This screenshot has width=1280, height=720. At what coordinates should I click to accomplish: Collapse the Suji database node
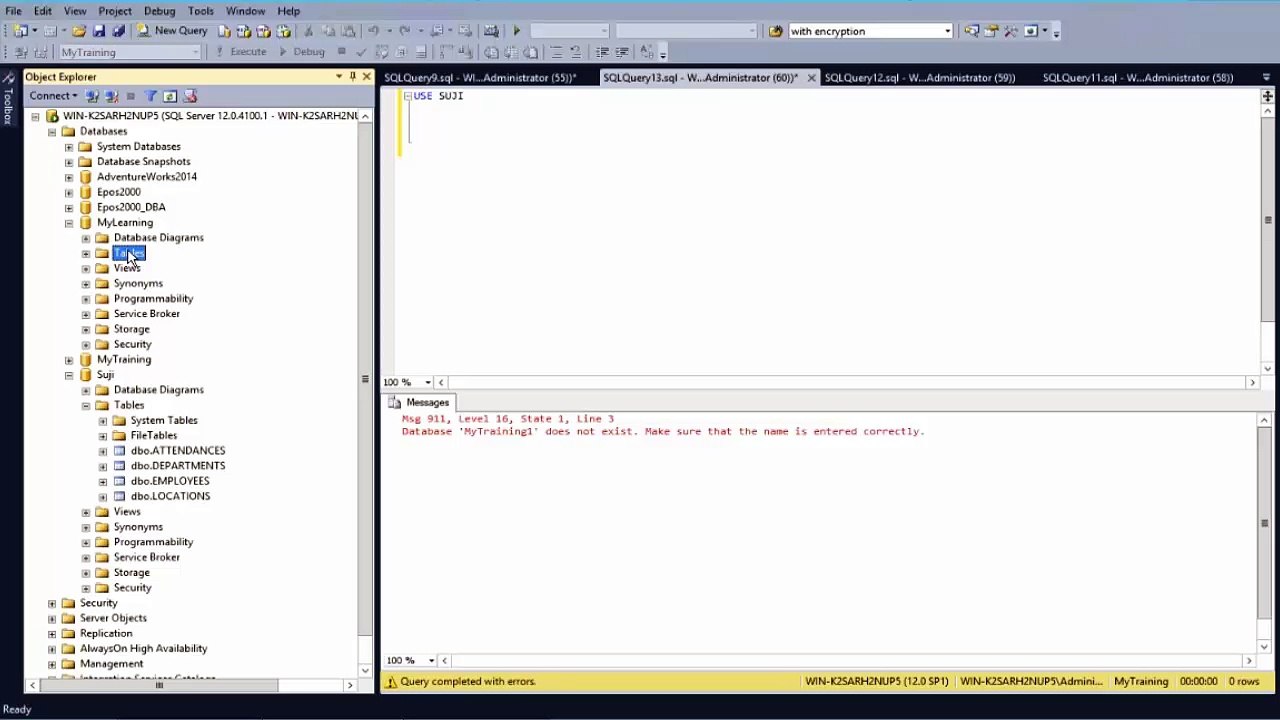tap(69, 375)
